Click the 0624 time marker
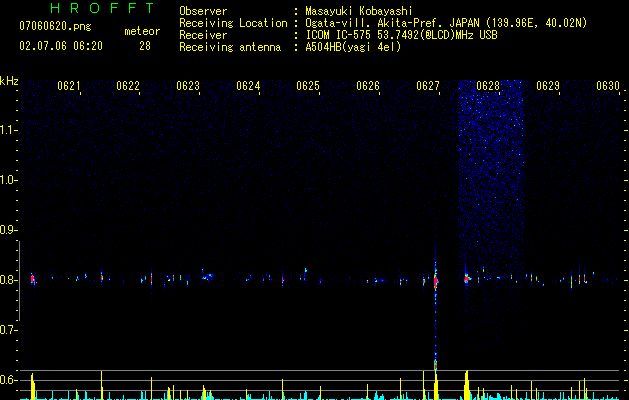629x400 pixels. click(248, 86)
